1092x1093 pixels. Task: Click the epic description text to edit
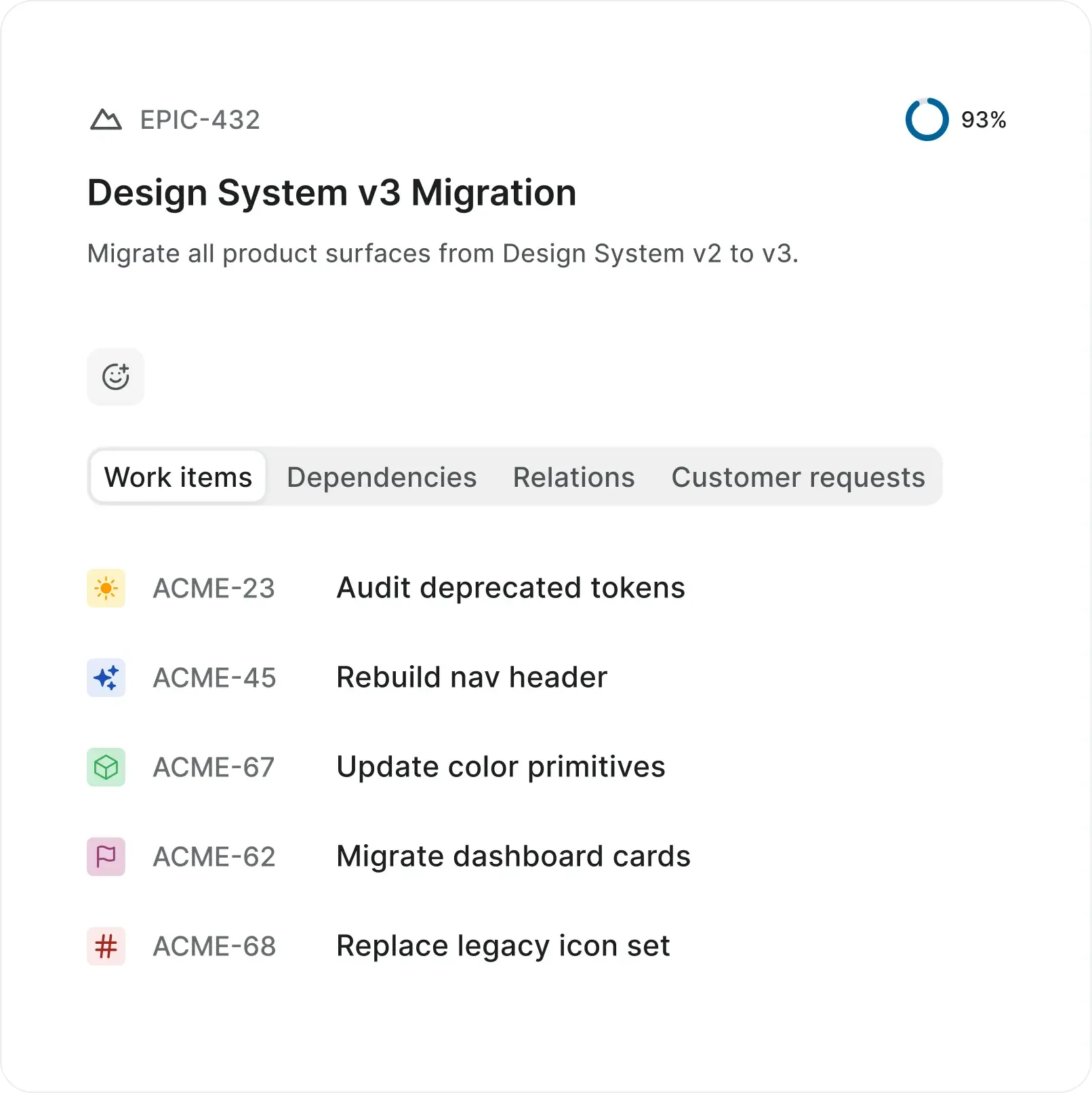[443, 254]
